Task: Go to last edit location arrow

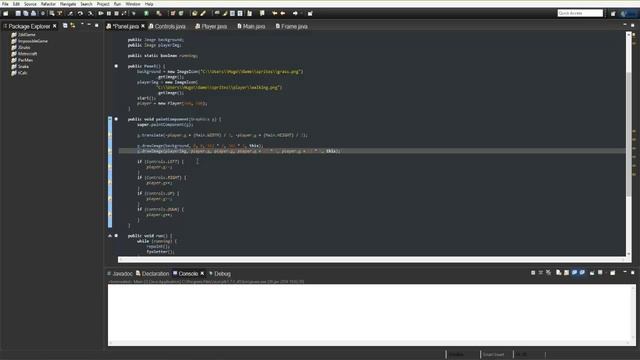Action: [x=275, y=13]
